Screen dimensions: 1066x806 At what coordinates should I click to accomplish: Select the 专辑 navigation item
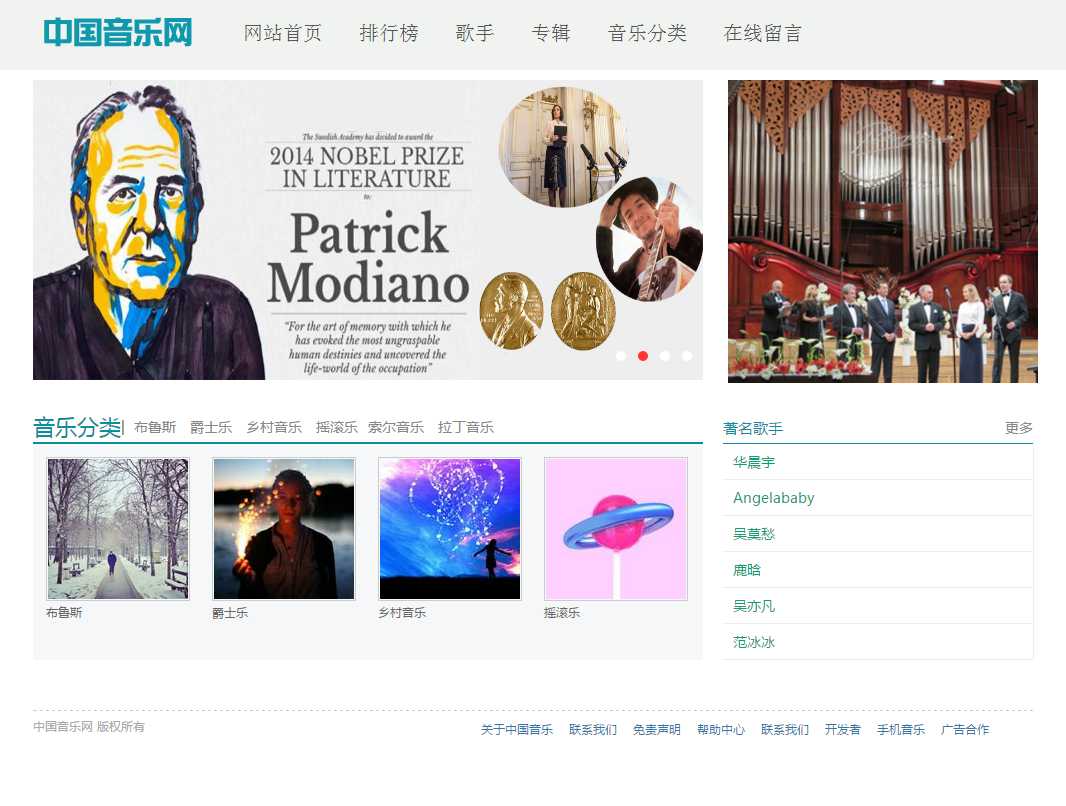click(551, 33)
